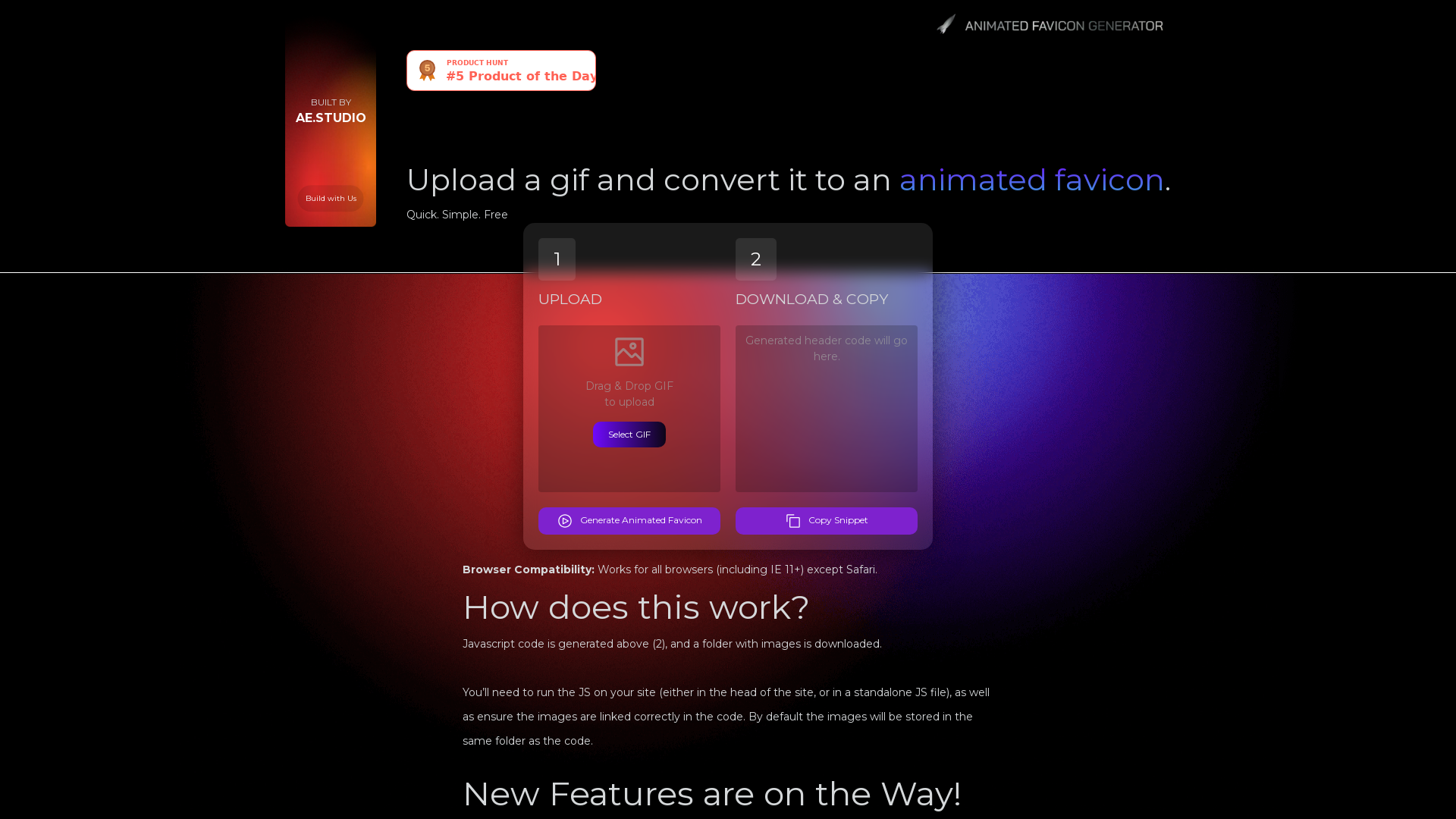
Task: Click the Build with Us button
Action: (x=331, y=198)
